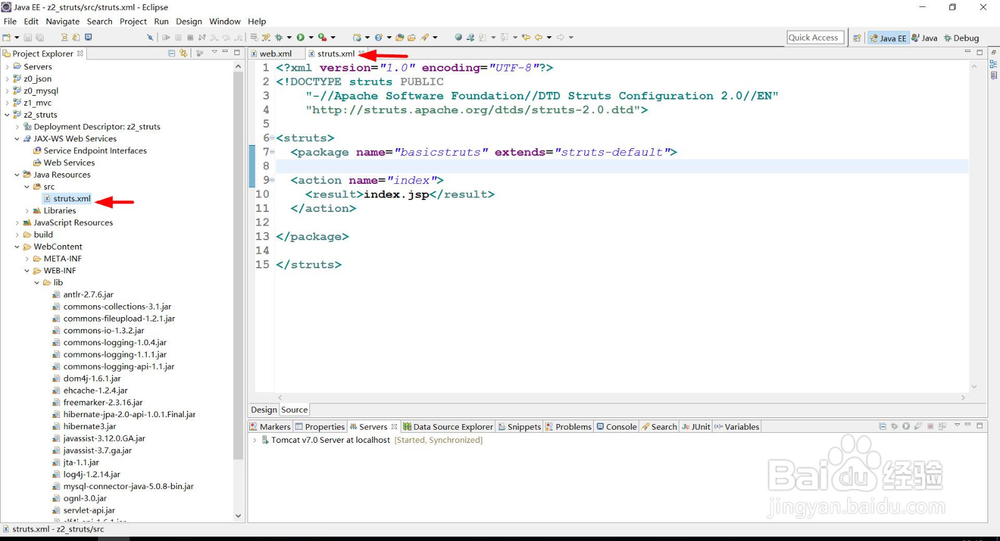The image size is (1000, 541).
Task: Minimize the editor area
Action: pos(967,51)
